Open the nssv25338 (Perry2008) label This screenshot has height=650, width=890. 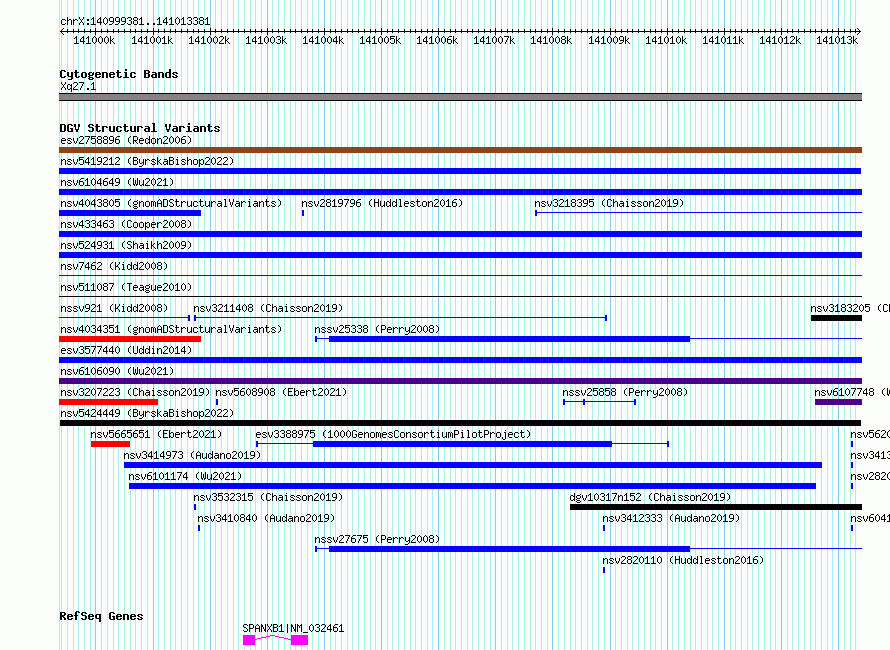[377, 329]
